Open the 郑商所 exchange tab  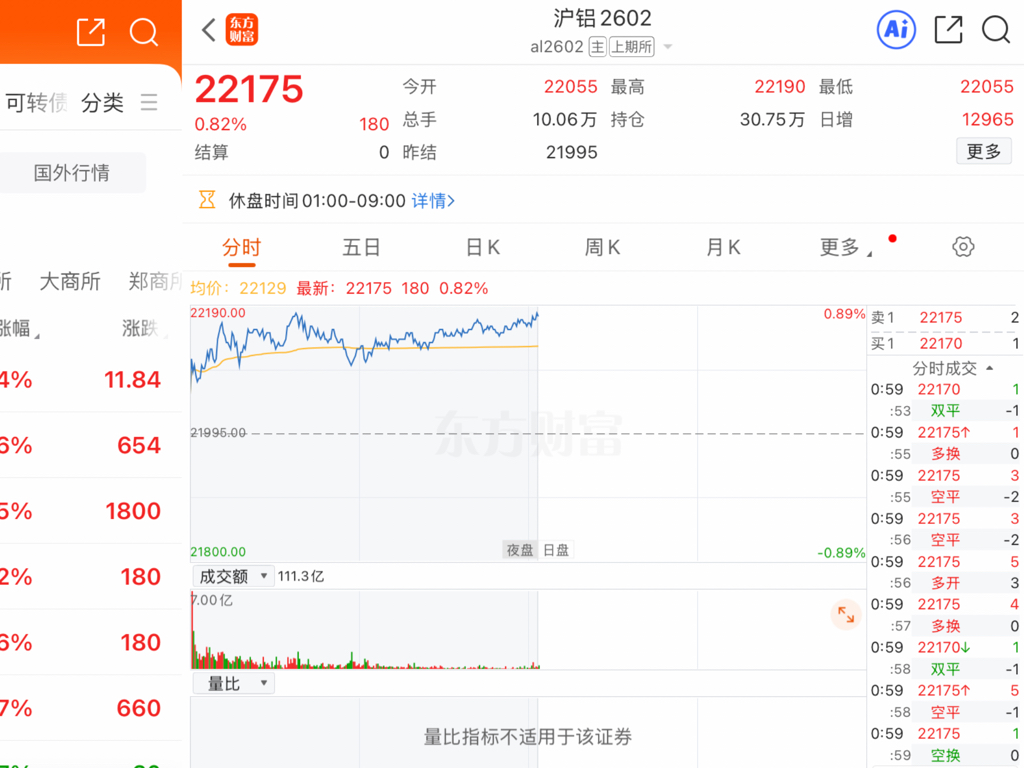coord(155,281)
